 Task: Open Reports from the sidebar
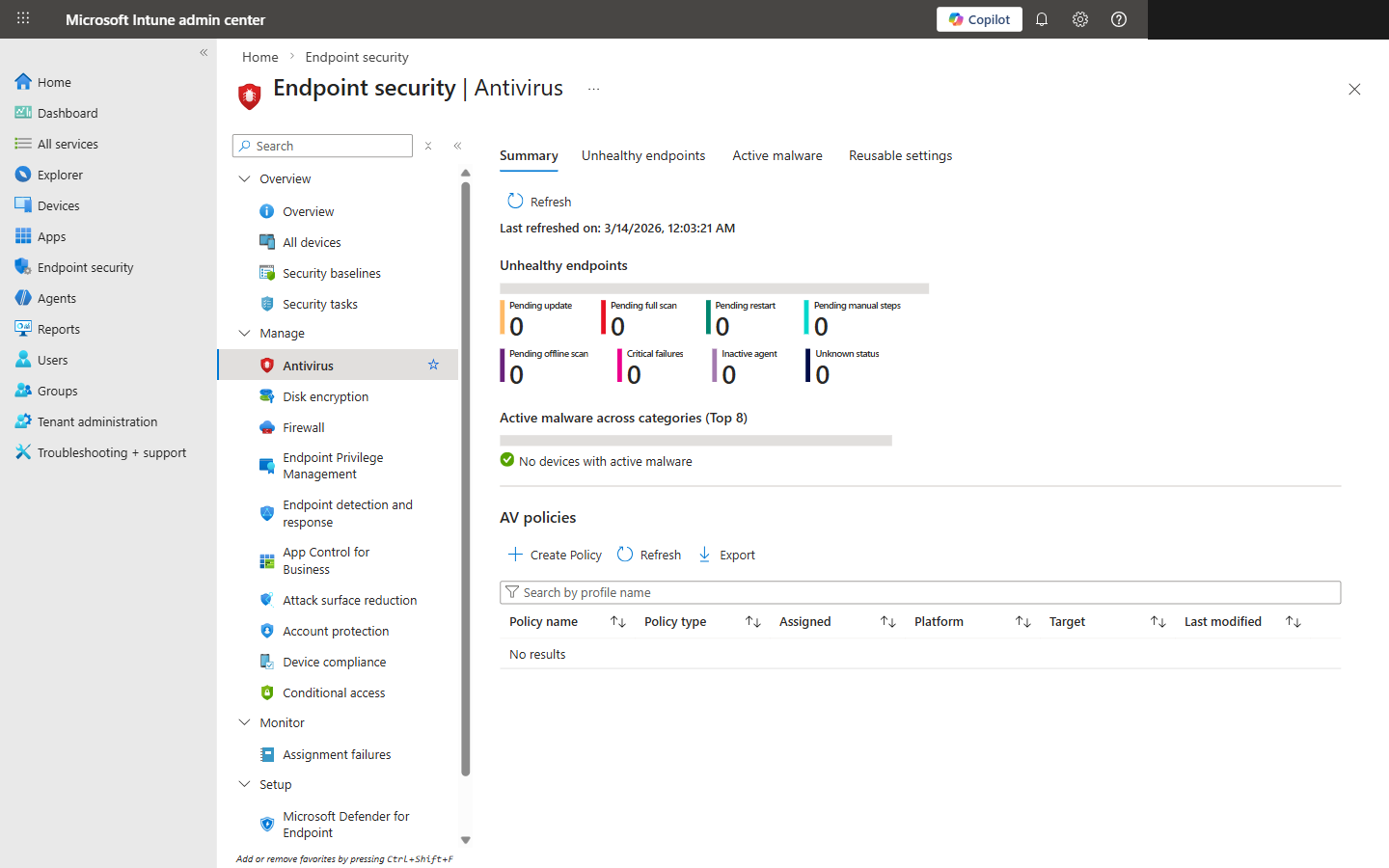(59, 328)
